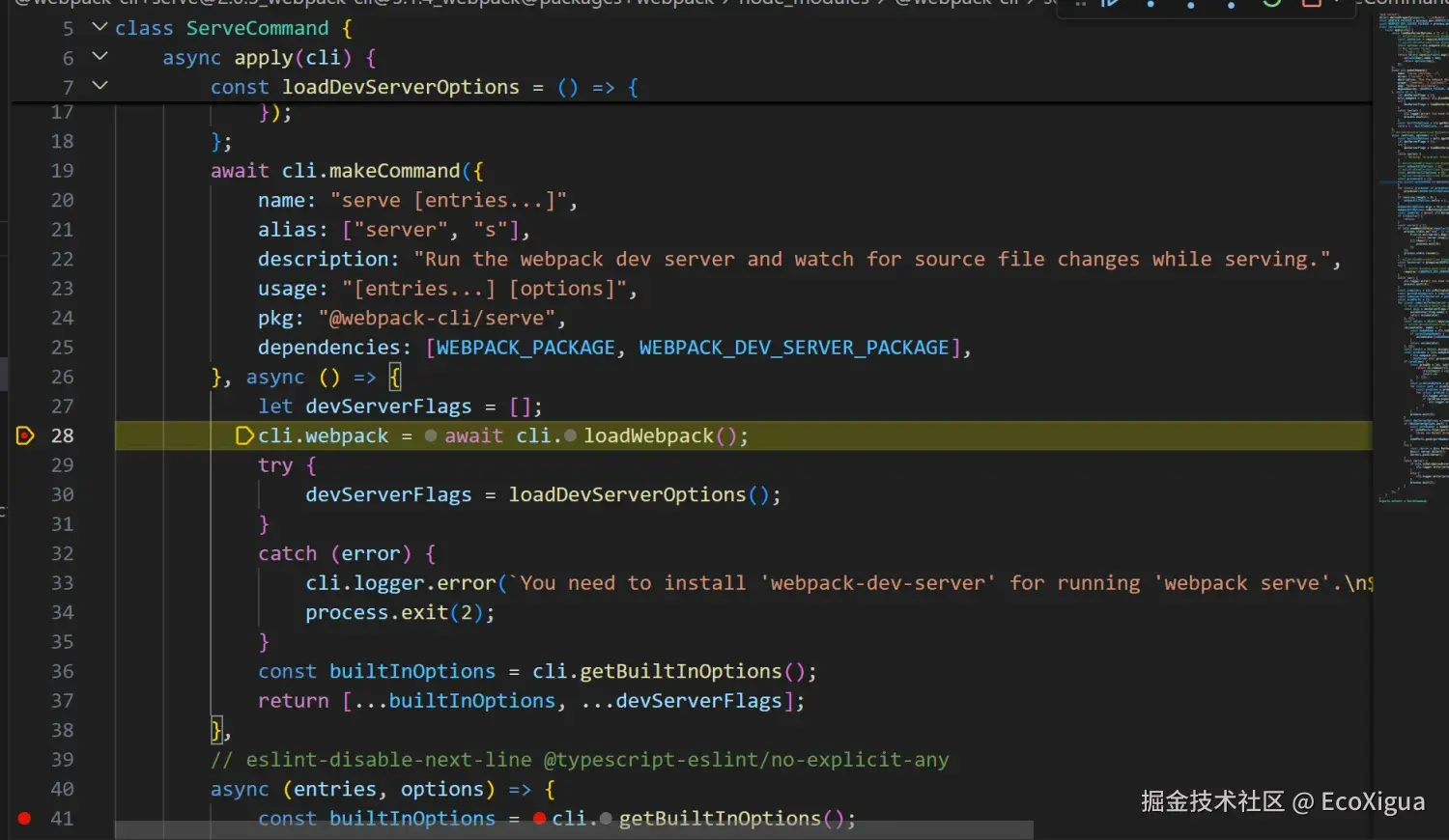Click 'devServerFlags' on line 27
Image resolution: width=1449 pixels, height=840 pixels.
point(388,406)
